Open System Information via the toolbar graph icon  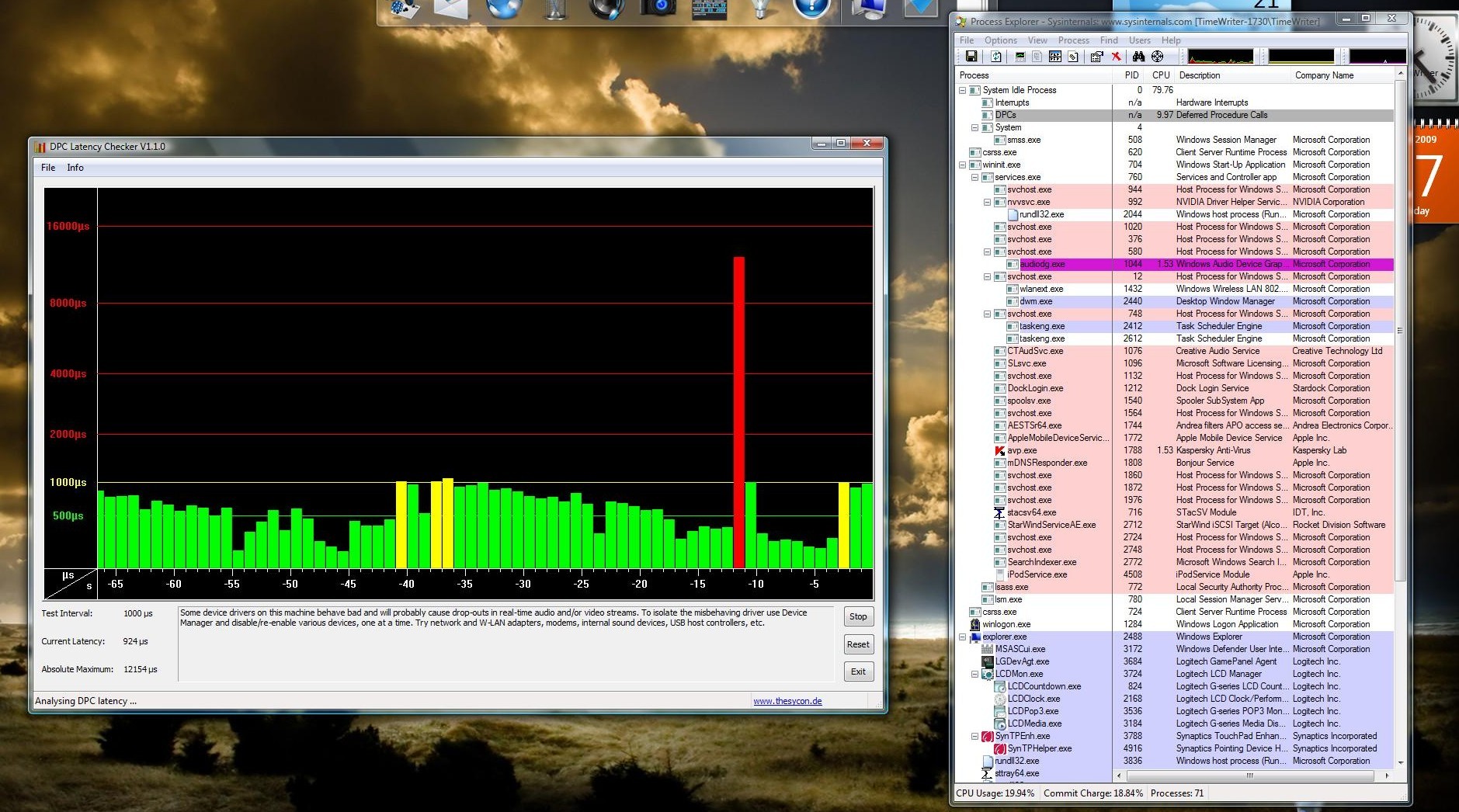click(x=1020, y=57)
